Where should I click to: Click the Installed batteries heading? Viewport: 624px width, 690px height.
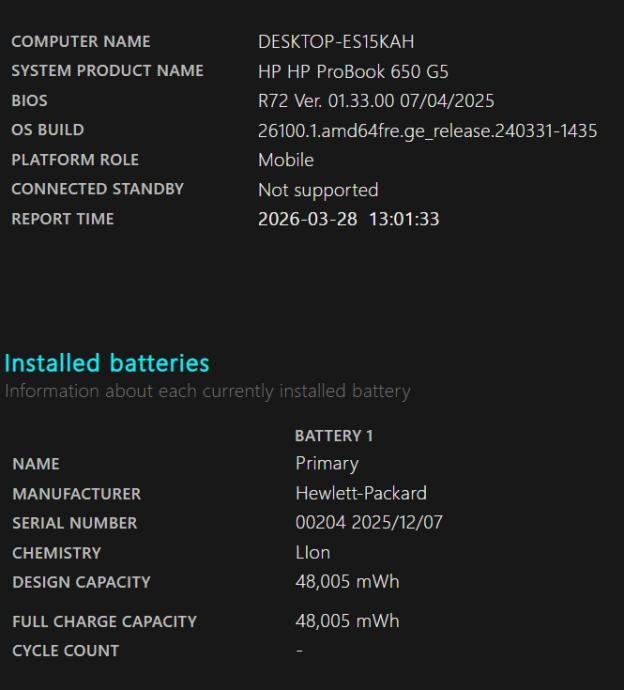click(x=107, y=363)
